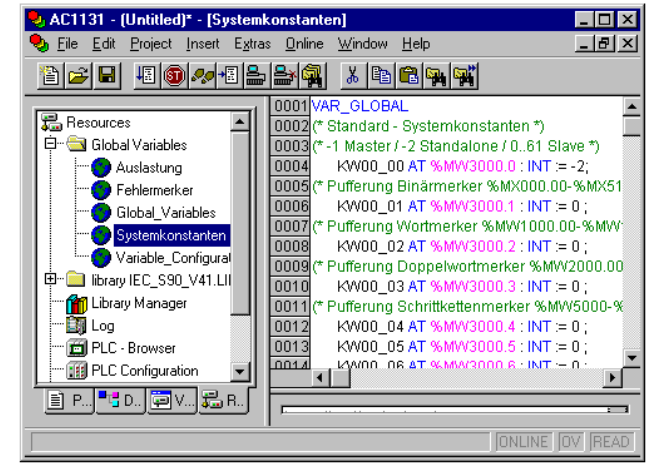This screenshot has height=474, width=669.
Task: Click the VAR_GLOBAL keyword line
Action: [x=360, y=106]
